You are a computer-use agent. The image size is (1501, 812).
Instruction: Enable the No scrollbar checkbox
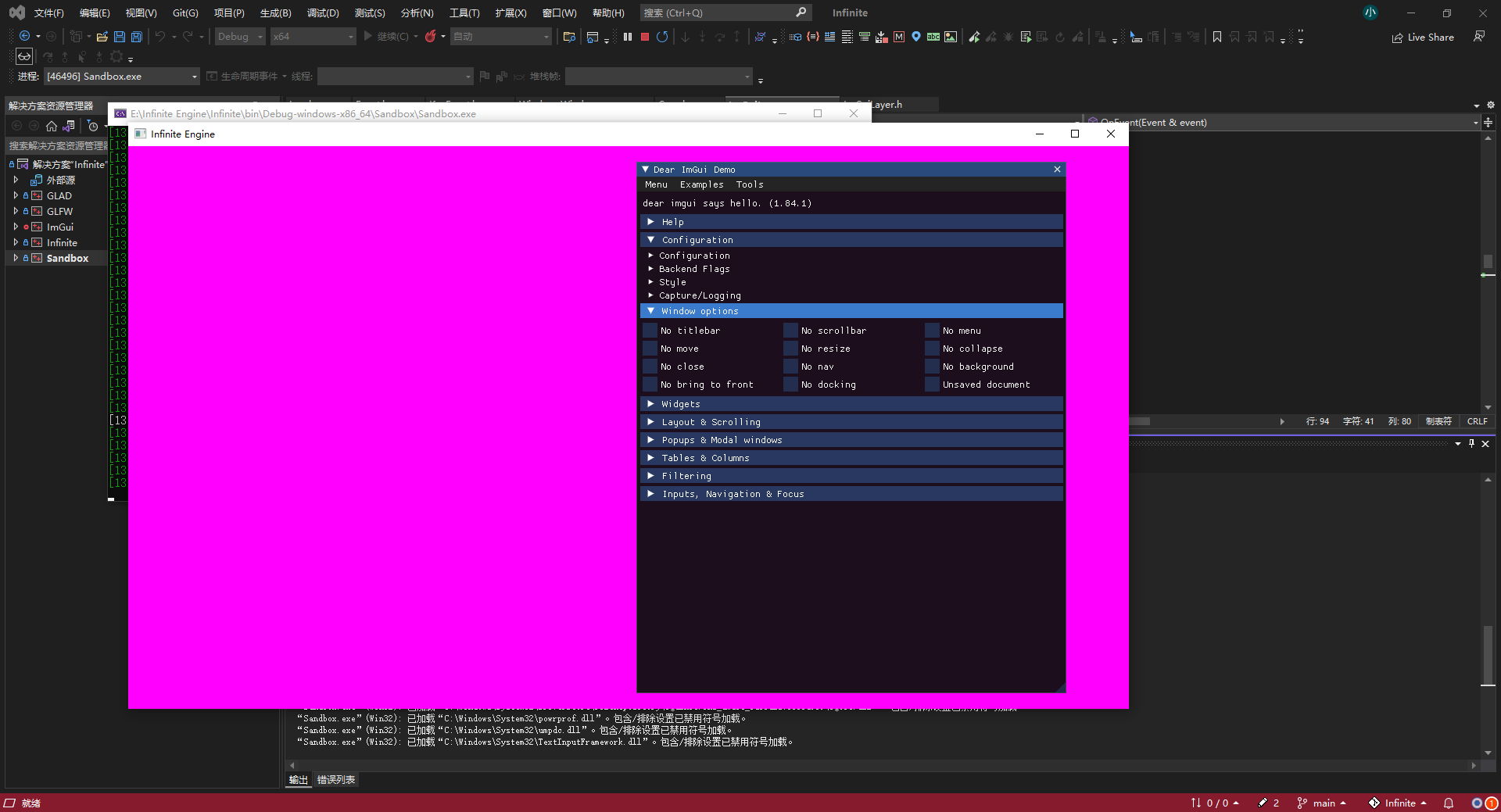[x=791, y=331]
